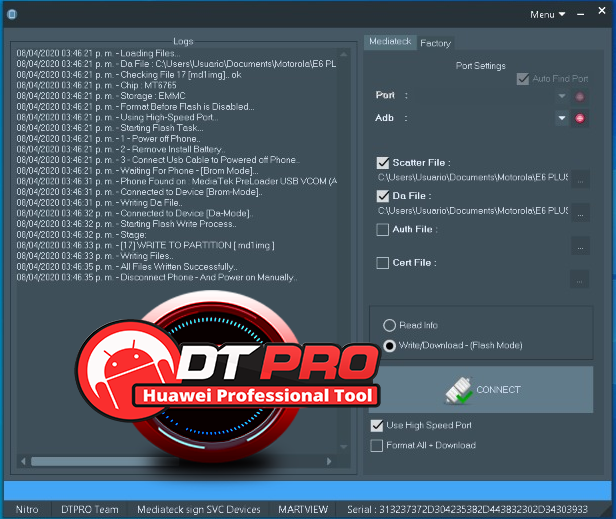616x519 pixels.
Task: Click the log scroll up arrow
Action: [344, 54]
